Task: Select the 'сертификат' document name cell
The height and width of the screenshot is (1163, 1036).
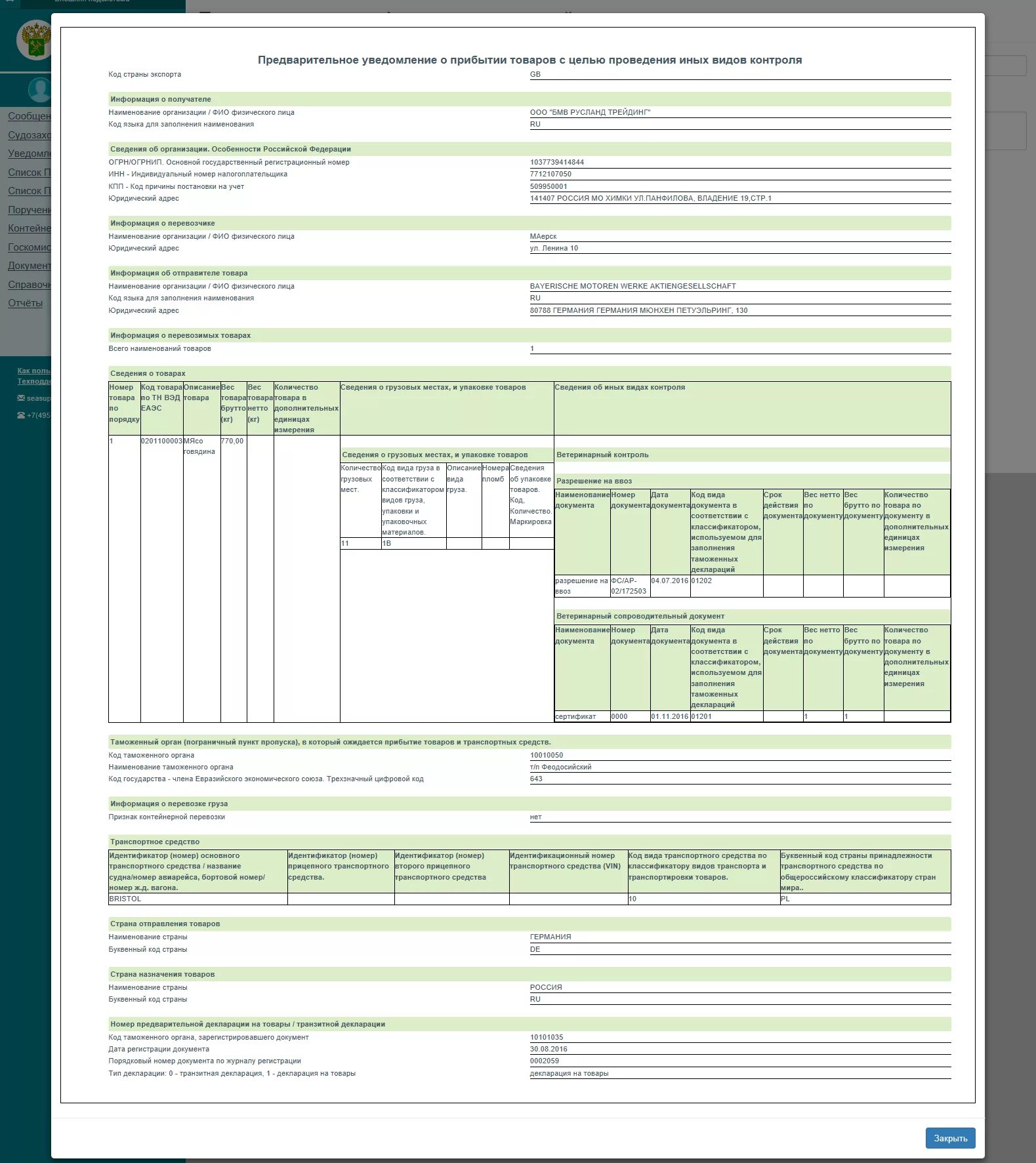Action: (582, 716)
